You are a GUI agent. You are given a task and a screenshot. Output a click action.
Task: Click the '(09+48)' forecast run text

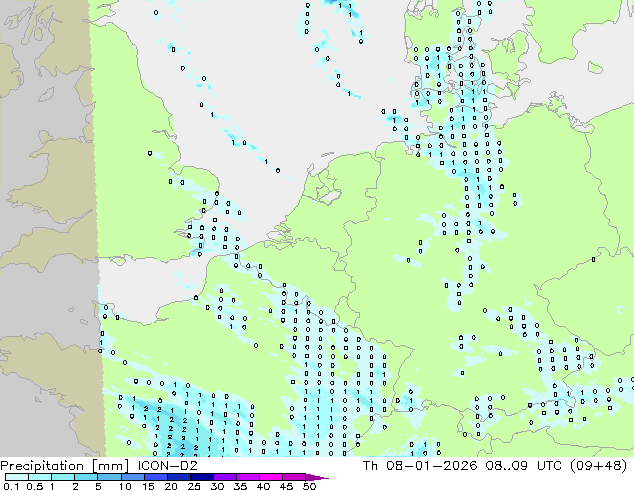tap(598, 466)
